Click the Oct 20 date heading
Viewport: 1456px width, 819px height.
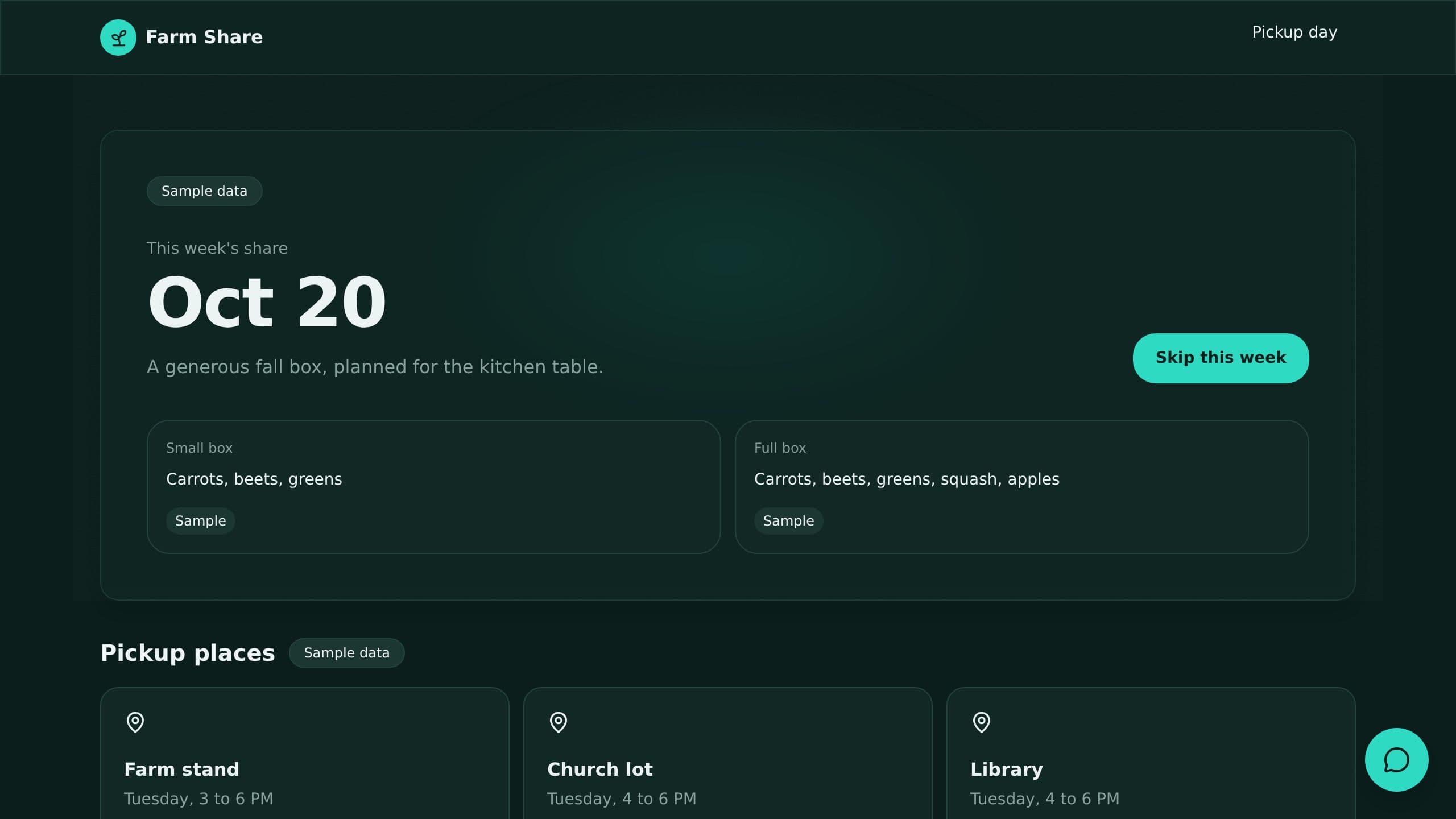pyautogui.click(x=267, y=301)
